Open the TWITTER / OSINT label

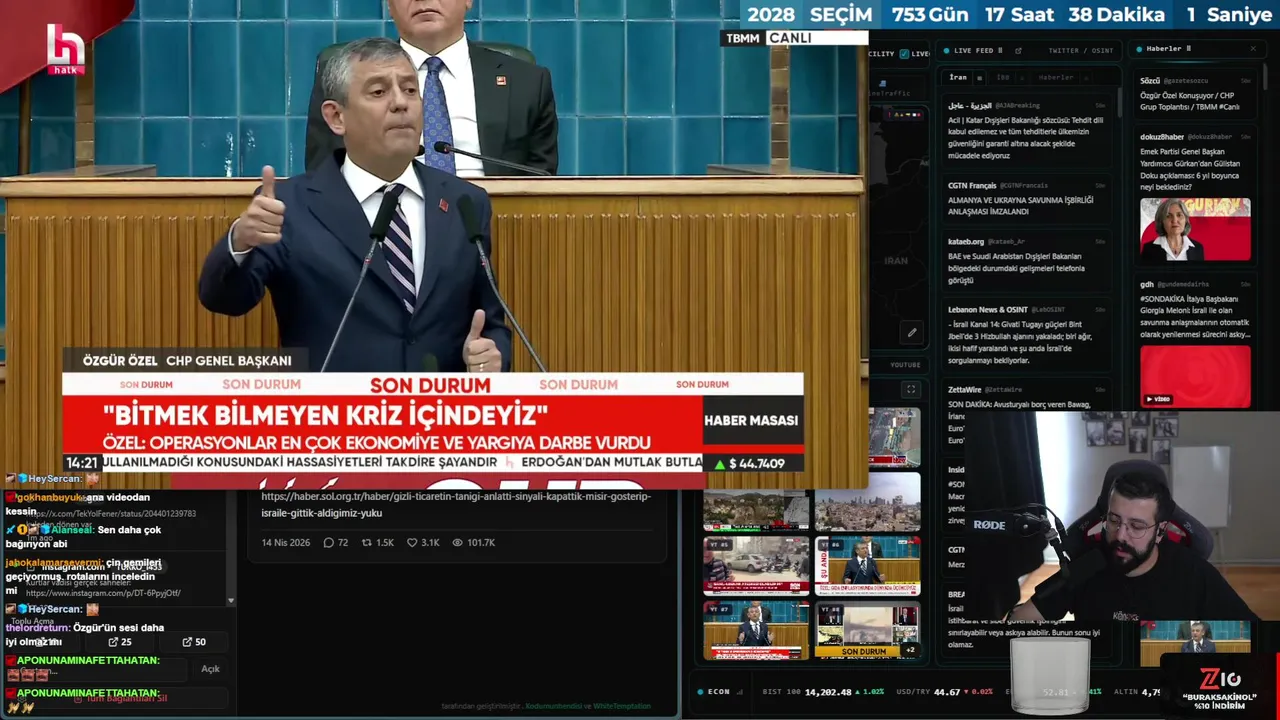[1080, 50]
